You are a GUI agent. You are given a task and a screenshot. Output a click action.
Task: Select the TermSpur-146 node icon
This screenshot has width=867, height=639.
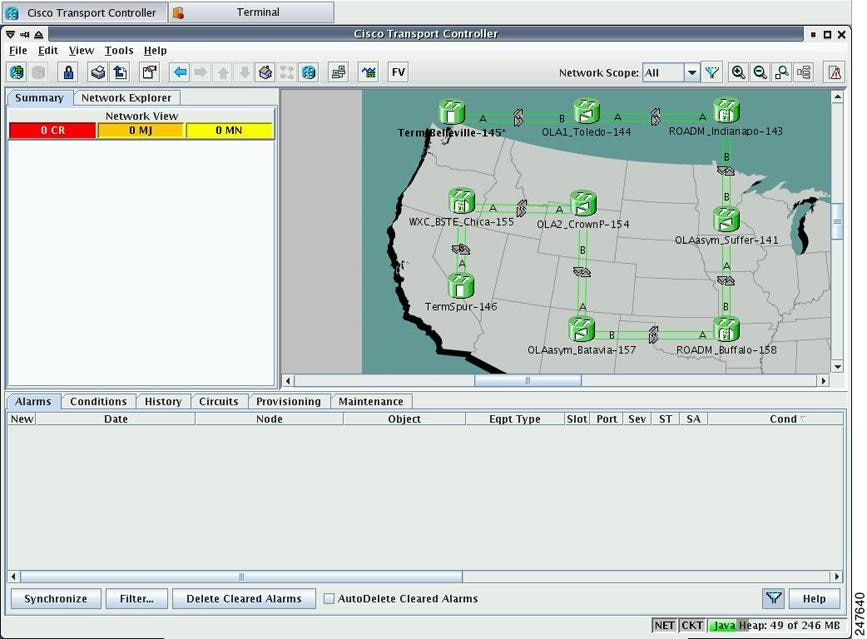click(461, 286)
